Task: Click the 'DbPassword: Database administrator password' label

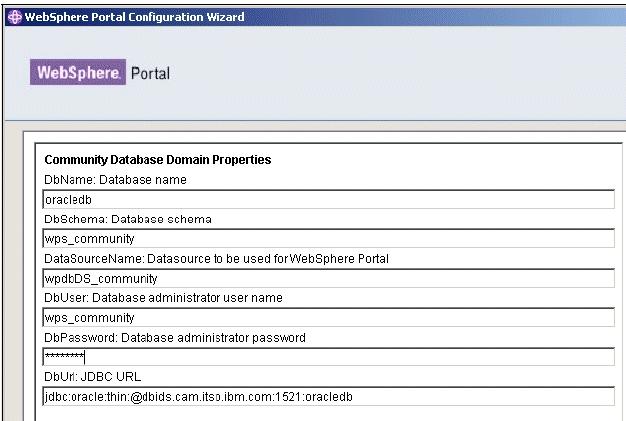Action: (x=175, y=338)
